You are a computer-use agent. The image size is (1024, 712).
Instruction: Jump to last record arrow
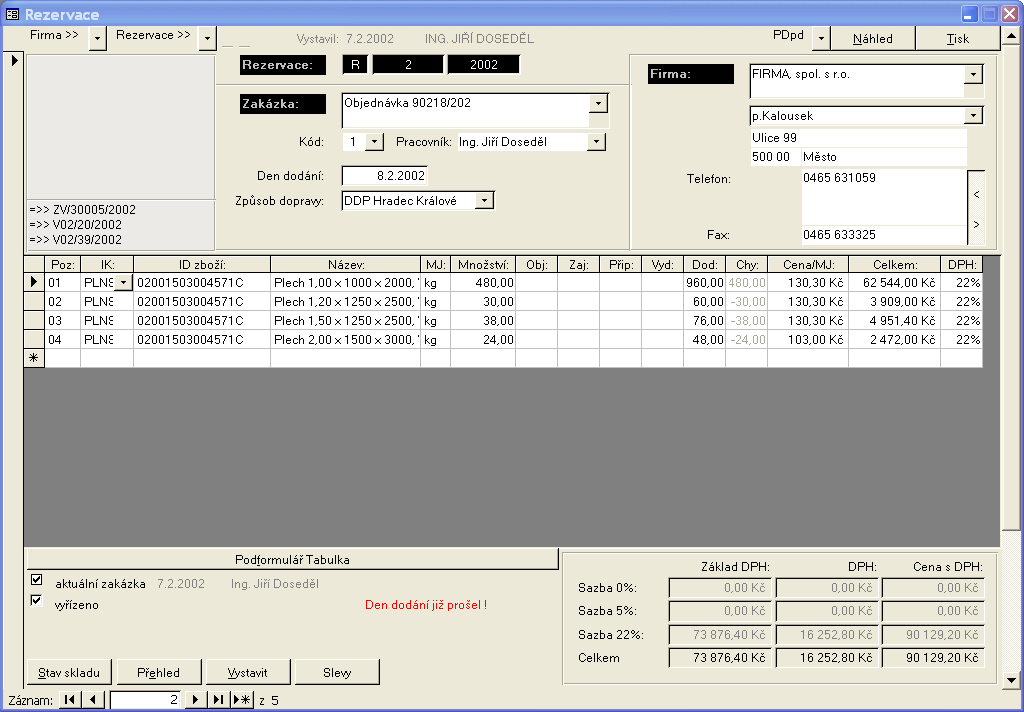218,700
